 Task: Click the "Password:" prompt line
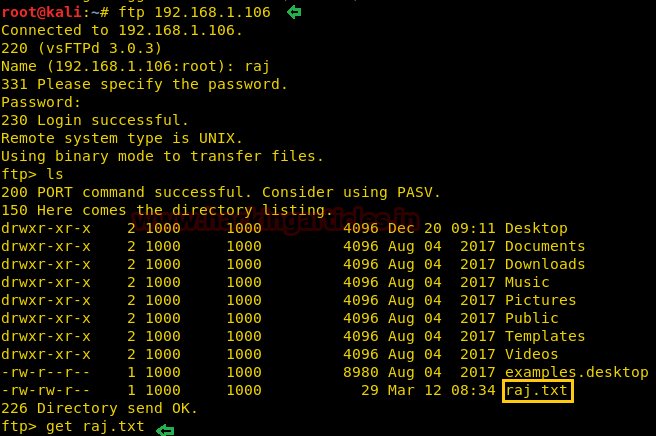point(41,102)
